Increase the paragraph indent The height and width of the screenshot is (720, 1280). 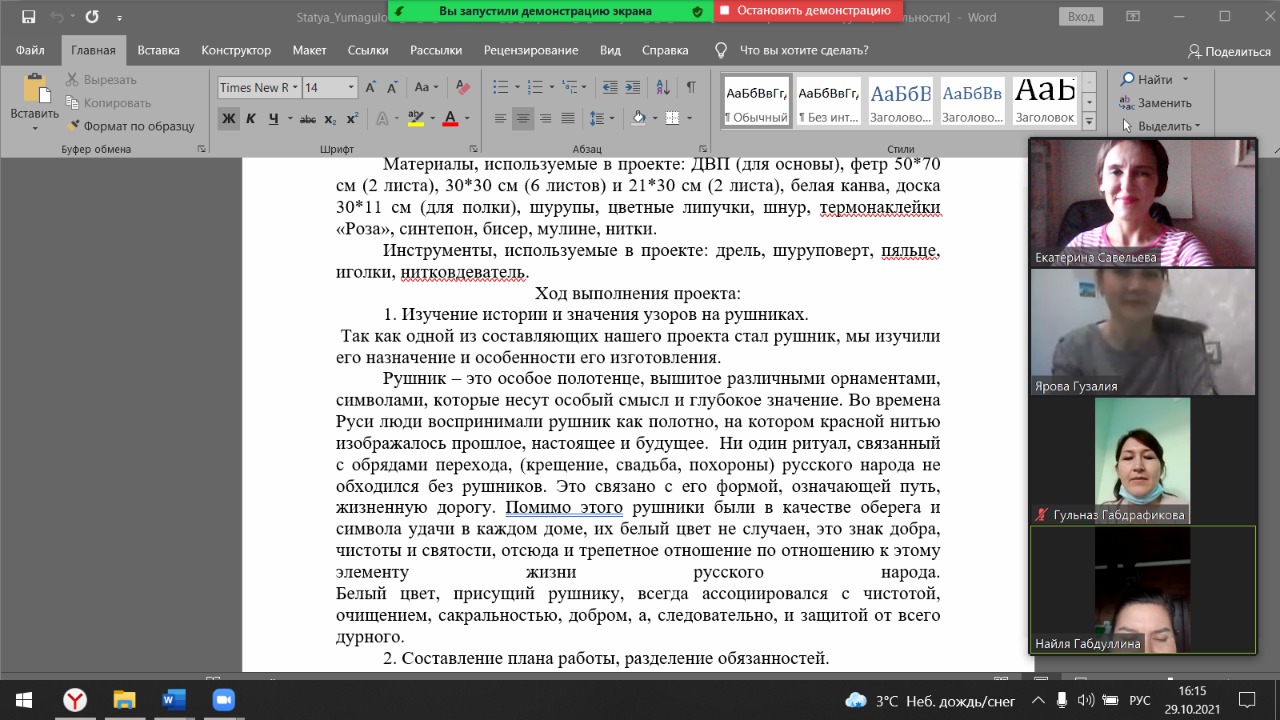pyautogui.click(x=631, y=88)
